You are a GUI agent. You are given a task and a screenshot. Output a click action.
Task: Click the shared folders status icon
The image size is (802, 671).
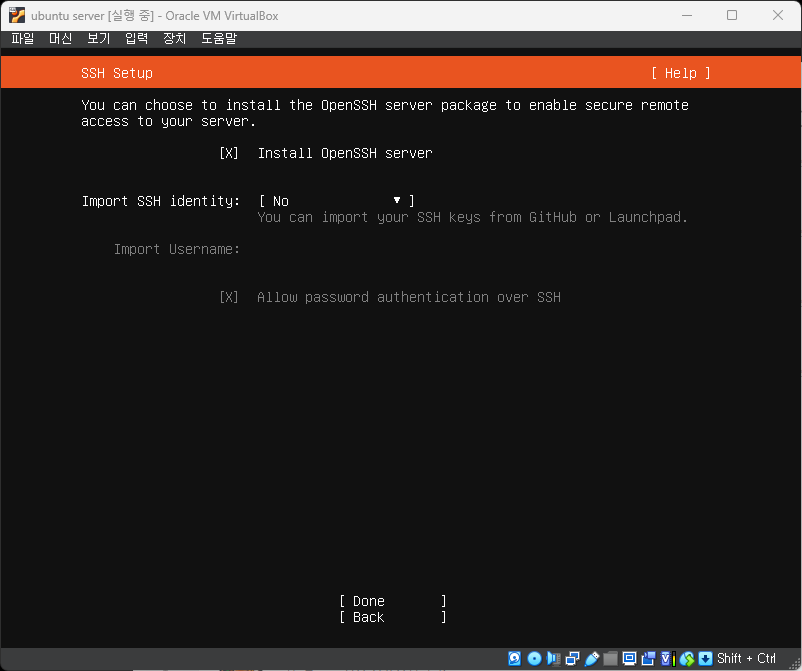610,659
